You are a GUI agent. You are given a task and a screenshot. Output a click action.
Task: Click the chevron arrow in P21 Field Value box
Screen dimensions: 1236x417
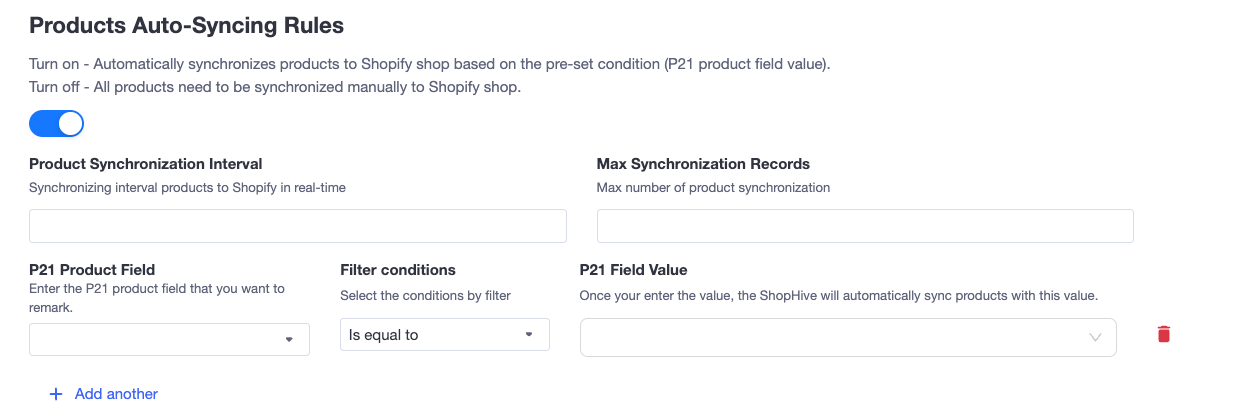[x=1095, y=337]
